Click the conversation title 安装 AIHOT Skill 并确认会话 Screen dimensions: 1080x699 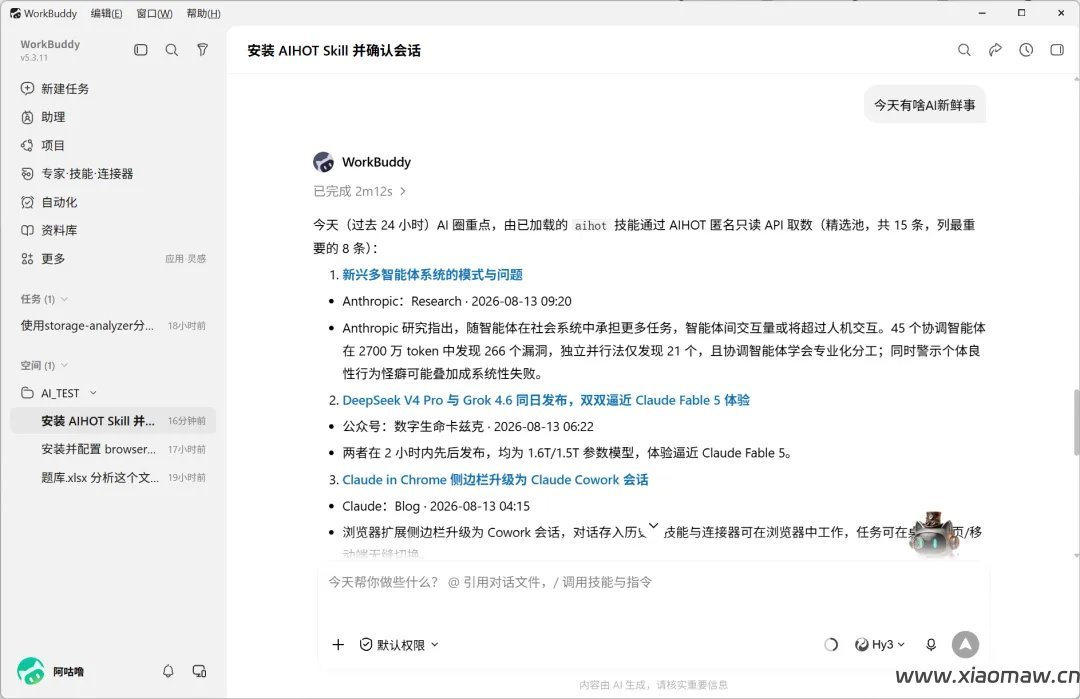pyautogui.click(x=334, y=50)
